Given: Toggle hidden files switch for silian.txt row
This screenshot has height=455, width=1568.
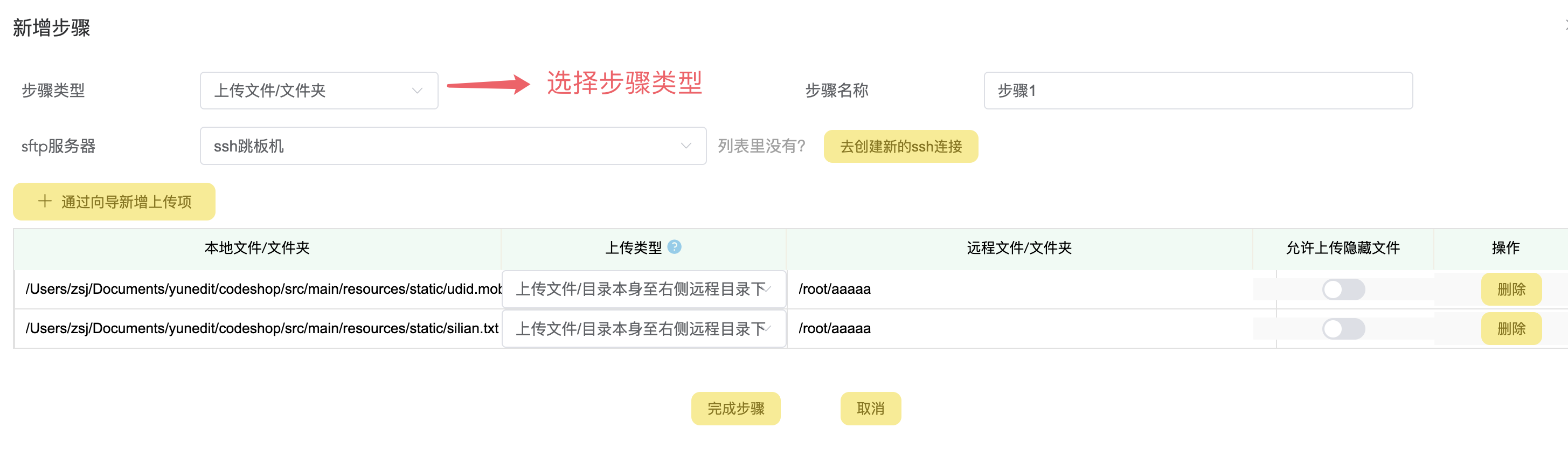Looking at the screenshot, I should click(1343, 329).
